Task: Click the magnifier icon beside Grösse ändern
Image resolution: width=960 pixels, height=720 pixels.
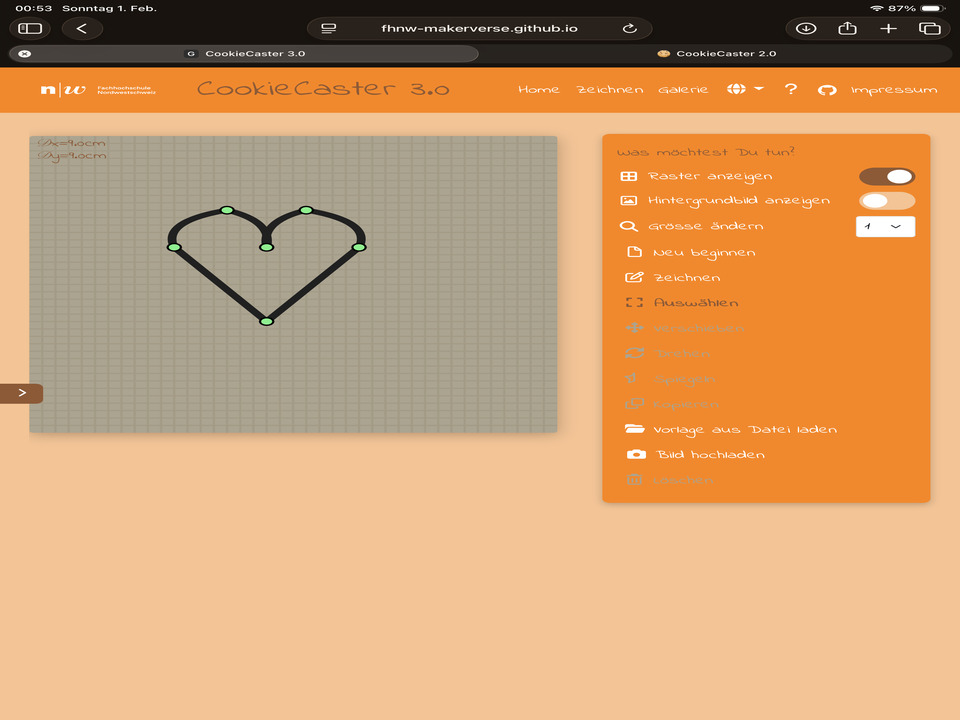Action: click(x=629, y=227)
